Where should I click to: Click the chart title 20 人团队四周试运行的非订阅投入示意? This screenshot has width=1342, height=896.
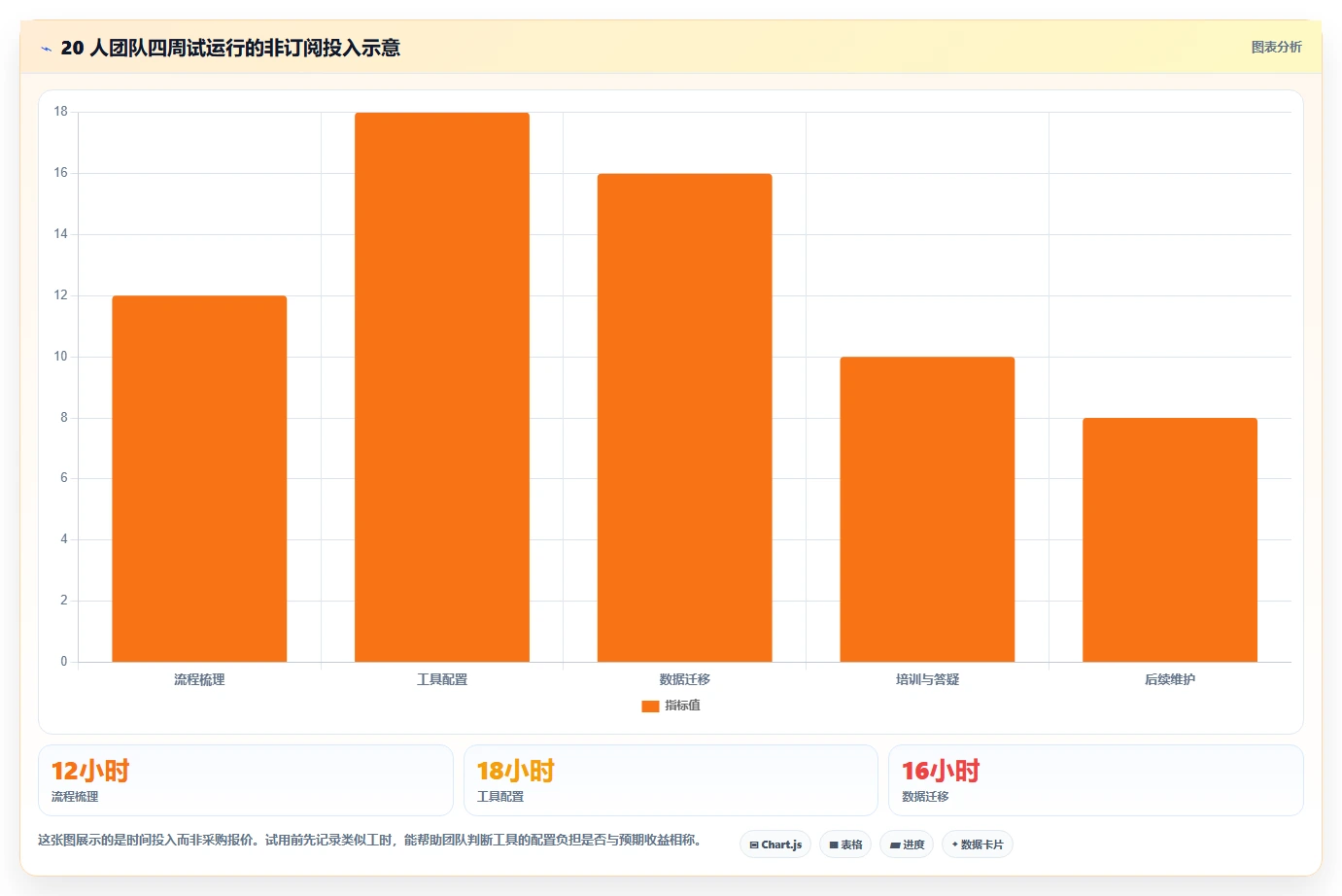[230, 48]
